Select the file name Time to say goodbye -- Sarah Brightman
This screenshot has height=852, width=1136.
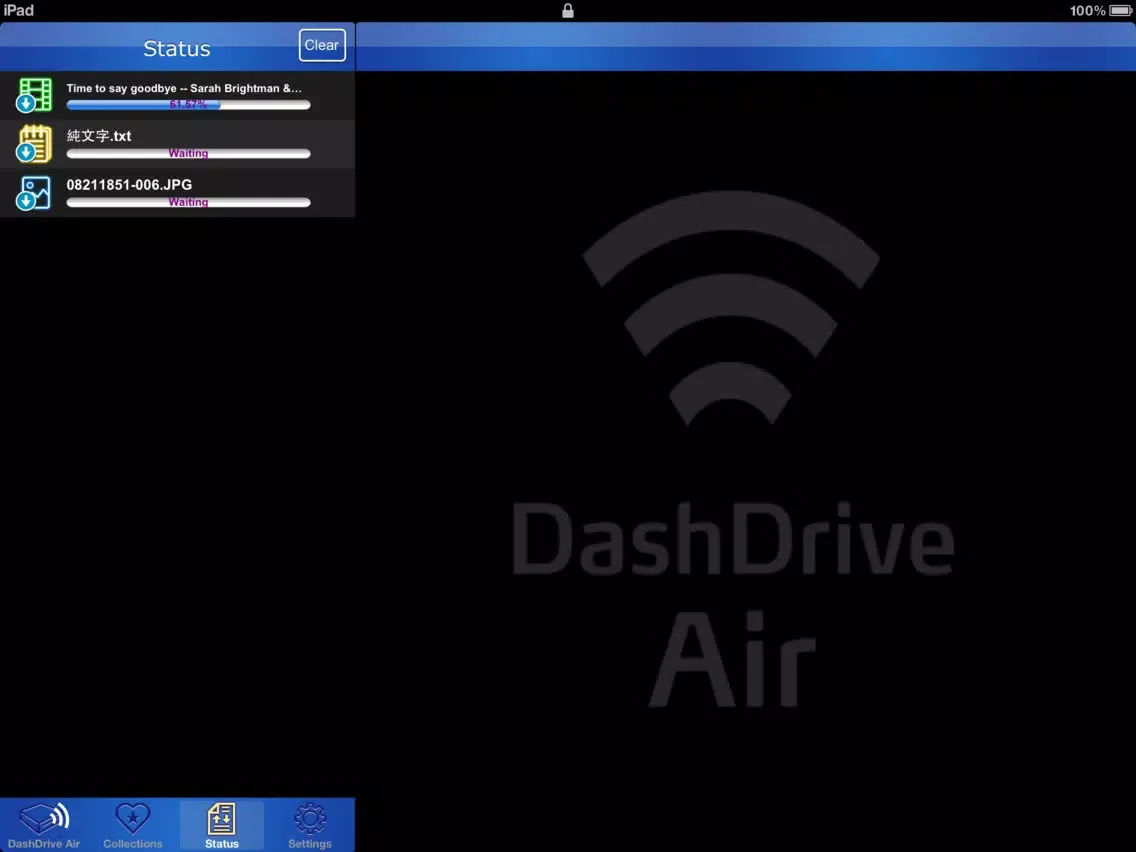(x=184, y=88)
